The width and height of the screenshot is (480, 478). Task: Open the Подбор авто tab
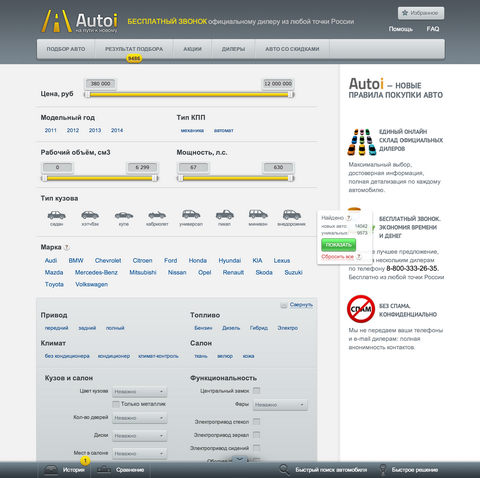tap(66, 49)
